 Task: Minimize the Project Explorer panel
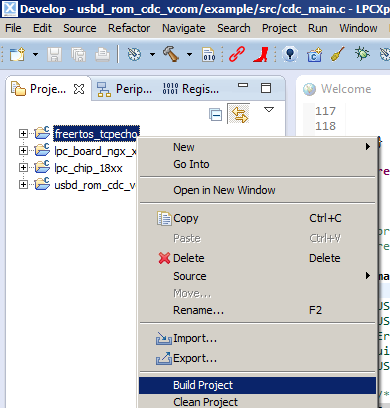pyautogui.click(x=243, y=85)
